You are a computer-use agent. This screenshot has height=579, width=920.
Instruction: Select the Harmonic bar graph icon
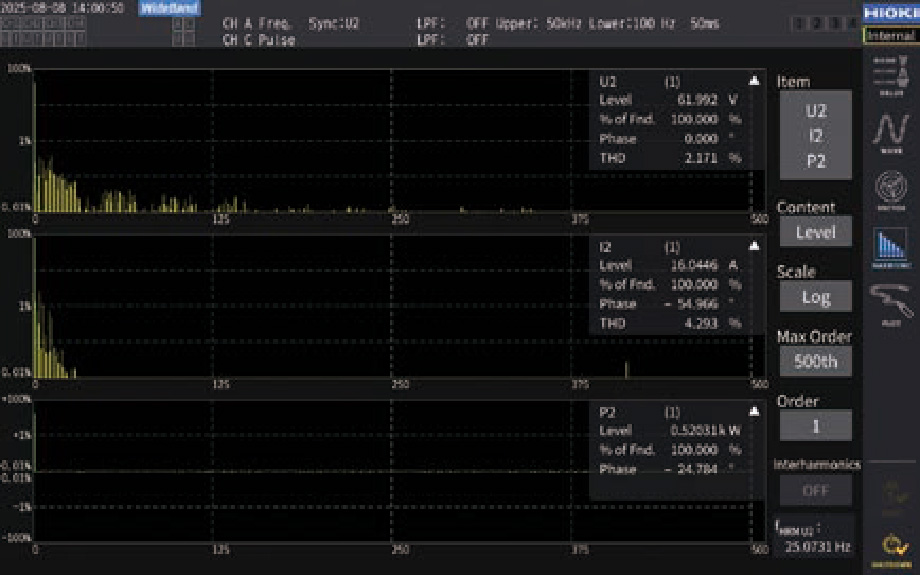887,247
